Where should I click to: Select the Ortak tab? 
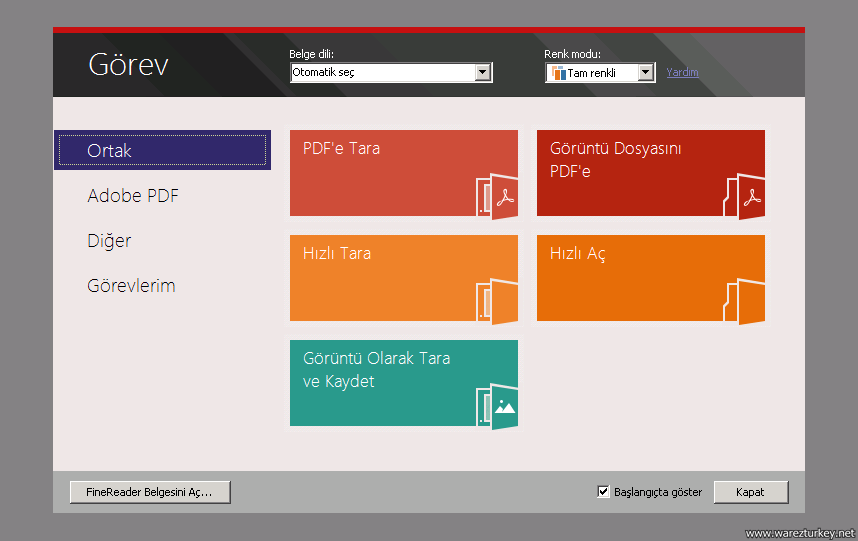[x=163, y=150]
